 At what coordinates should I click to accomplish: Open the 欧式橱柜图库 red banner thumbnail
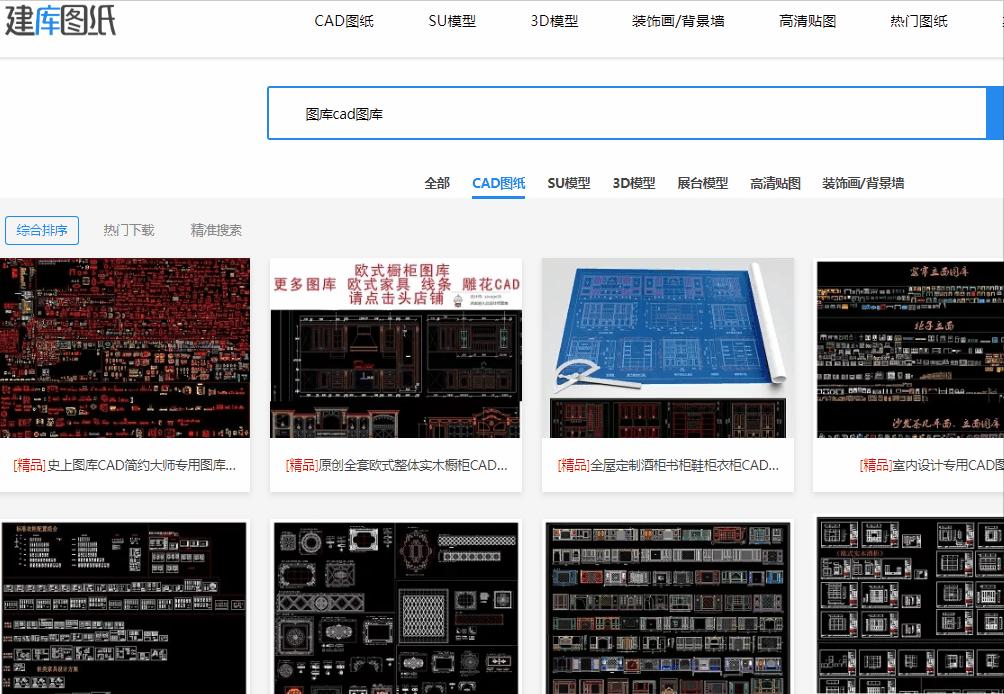(395, 348)
